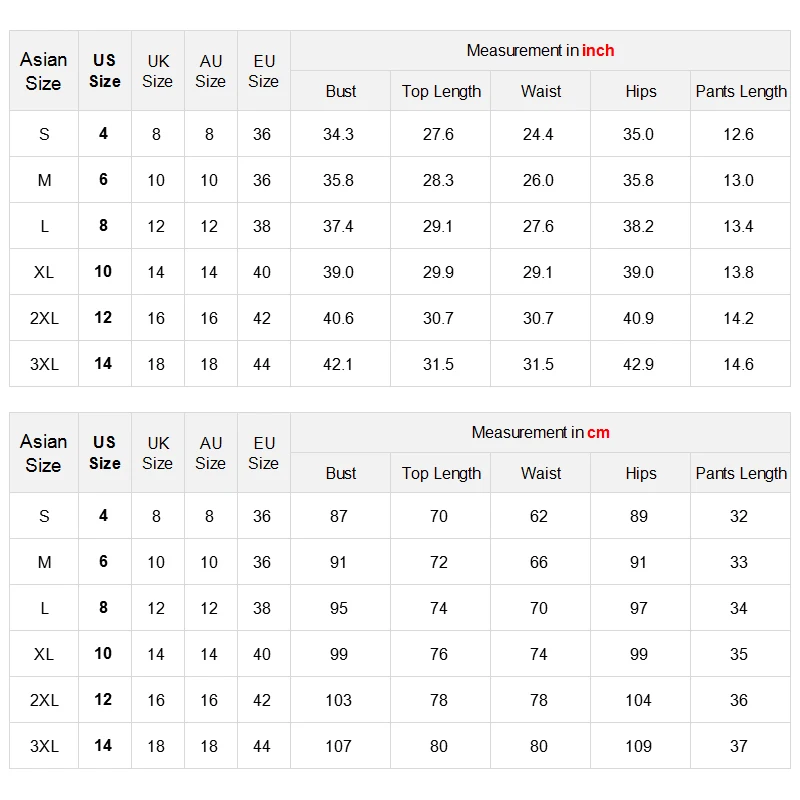The image size is (800, 800).
Task: Click the red 'inch' word in header
Action: point(598,51)
